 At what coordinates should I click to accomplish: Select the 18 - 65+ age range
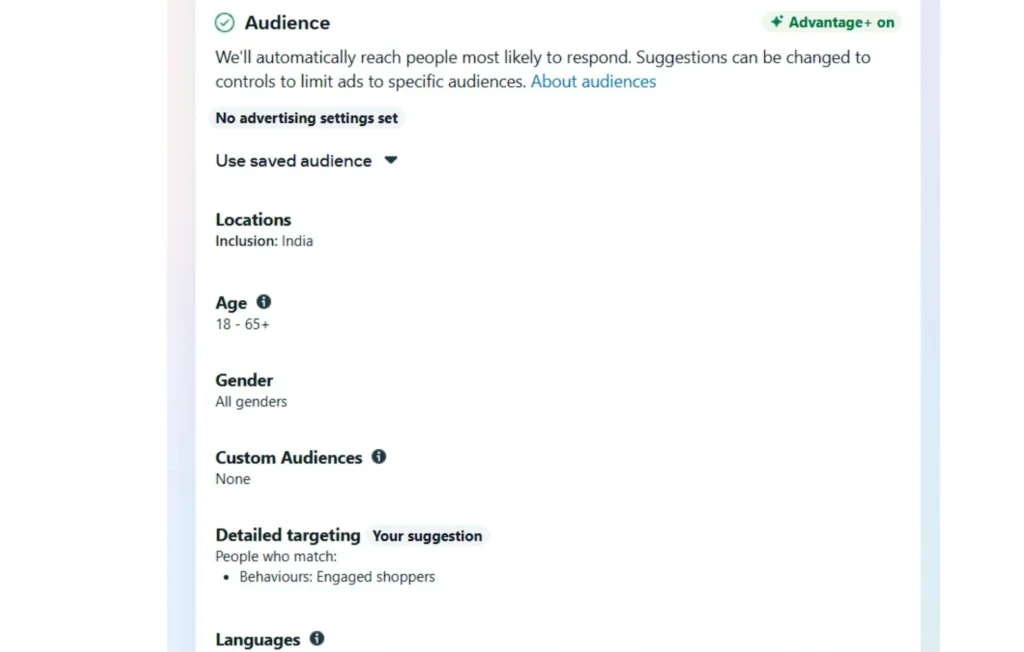pyautogui.click(x=242, y=324)
